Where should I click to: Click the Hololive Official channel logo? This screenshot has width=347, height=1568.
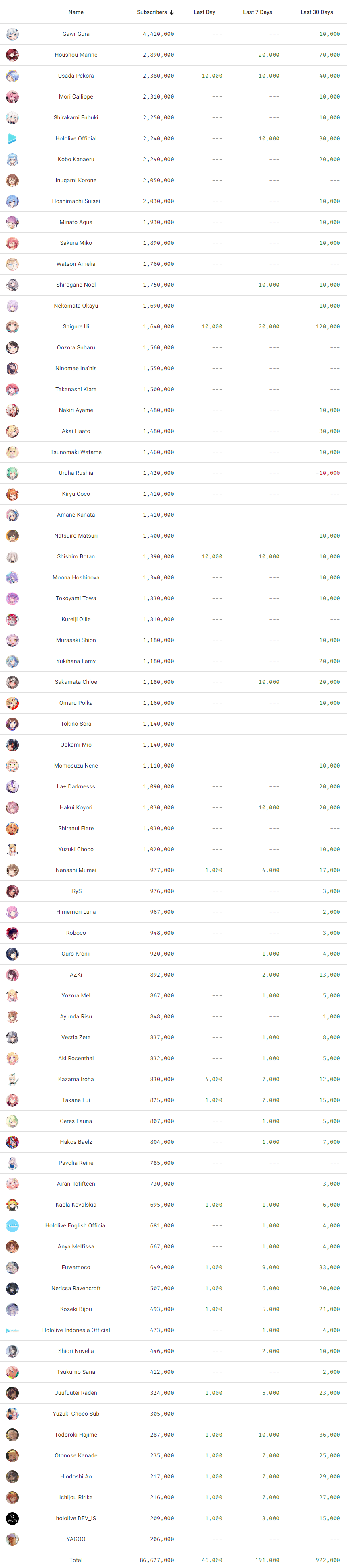pos(12,139)
